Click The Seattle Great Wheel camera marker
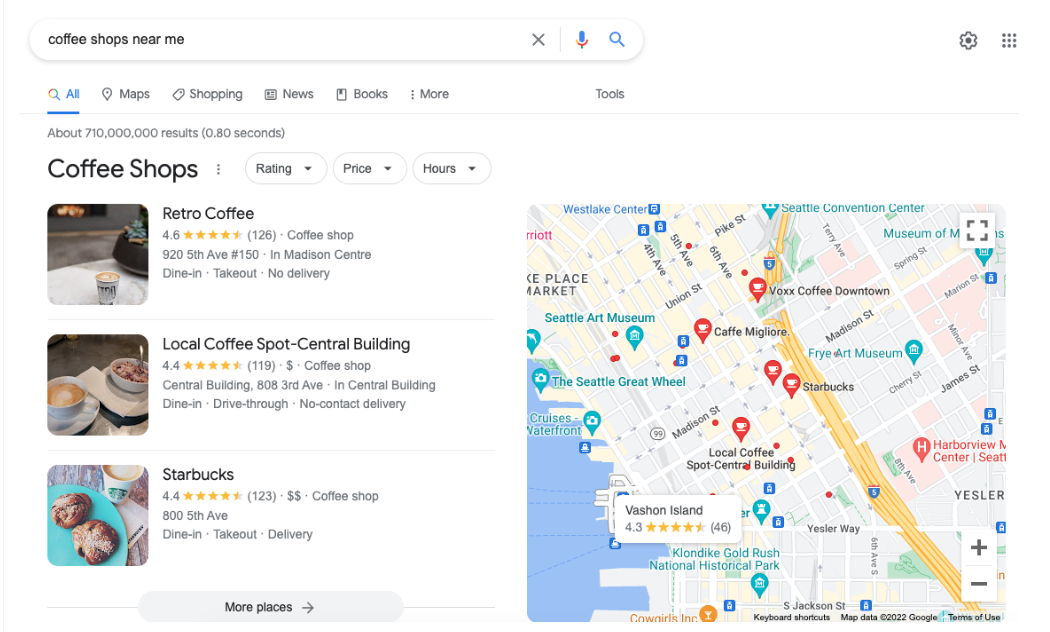The width and height of the screenshot is (1050, 632). pyautogui.click(x=540, y=380)
